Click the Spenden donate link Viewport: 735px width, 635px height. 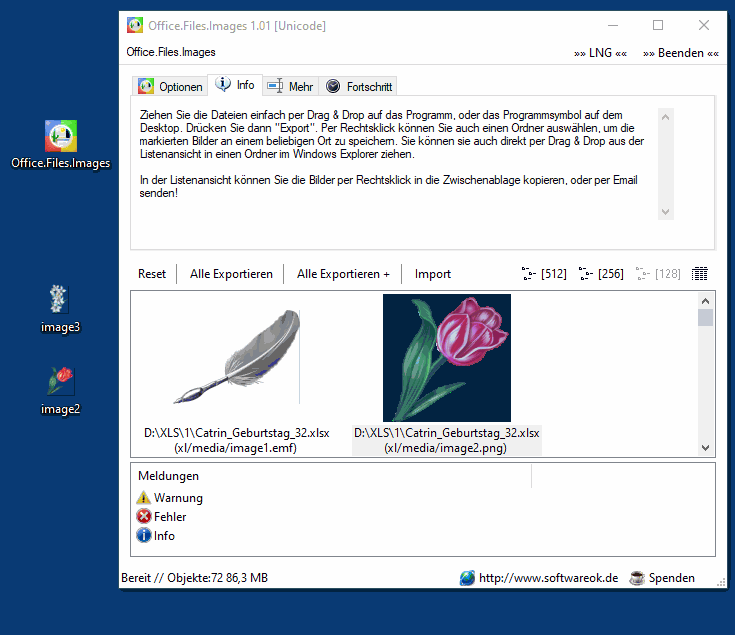tap(671, 578)
